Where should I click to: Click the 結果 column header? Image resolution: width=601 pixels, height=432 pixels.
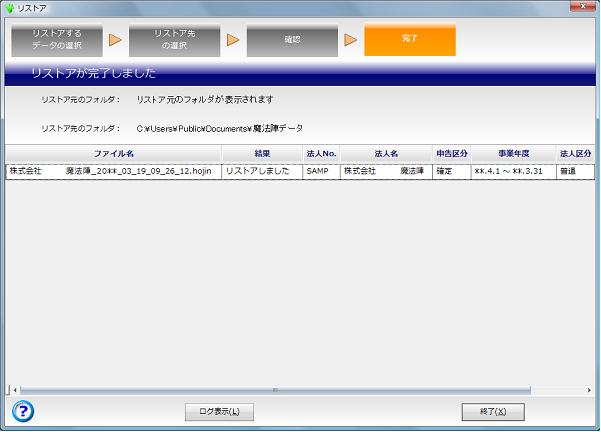[262, 154]
